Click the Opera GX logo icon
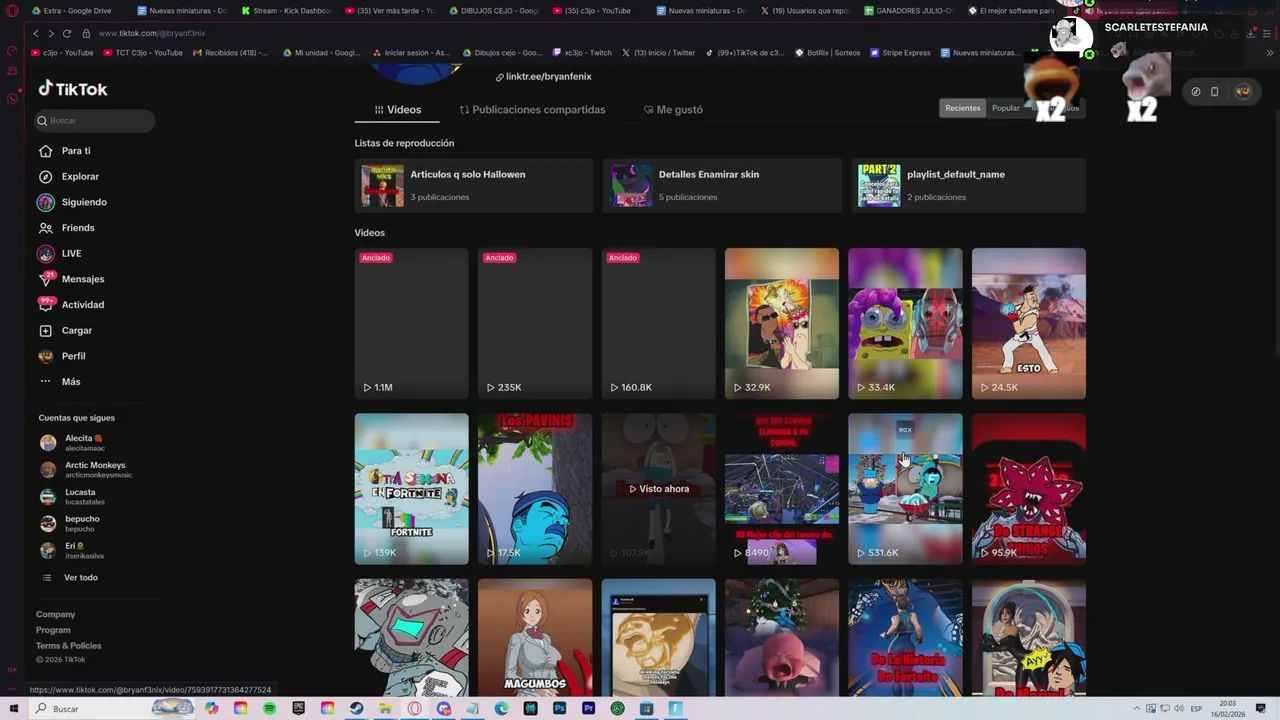 tap(12, 11)
